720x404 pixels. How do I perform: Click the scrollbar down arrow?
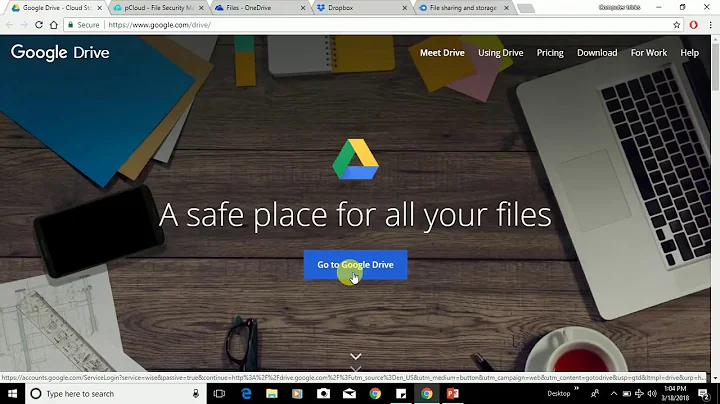[x=715, y=378]
